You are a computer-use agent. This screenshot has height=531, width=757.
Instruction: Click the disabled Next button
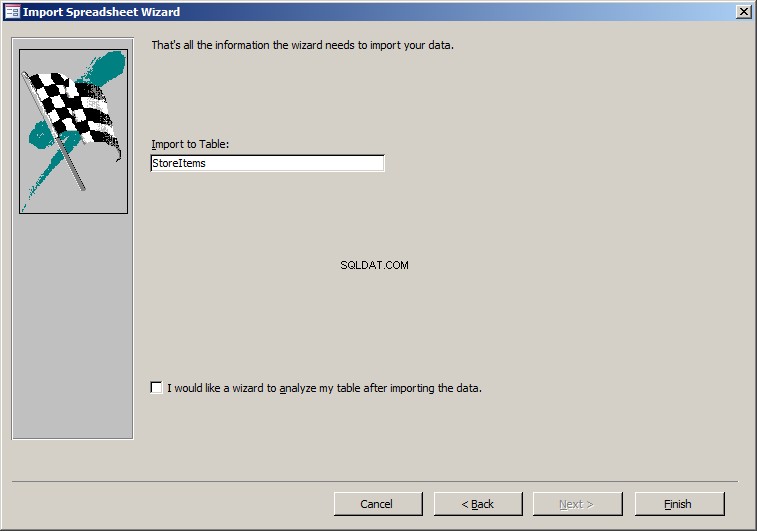(x=577, y=504)
